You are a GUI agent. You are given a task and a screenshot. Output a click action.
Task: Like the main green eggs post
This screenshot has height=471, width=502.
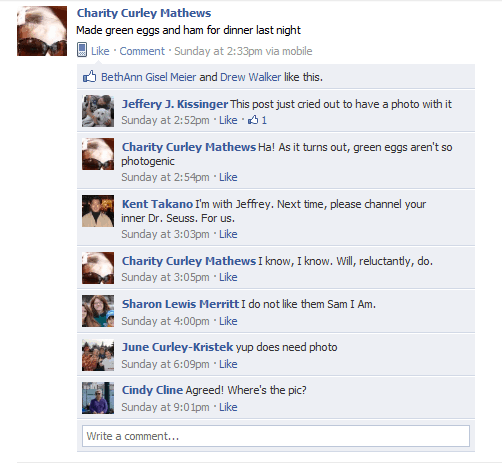tap(100, 51)
